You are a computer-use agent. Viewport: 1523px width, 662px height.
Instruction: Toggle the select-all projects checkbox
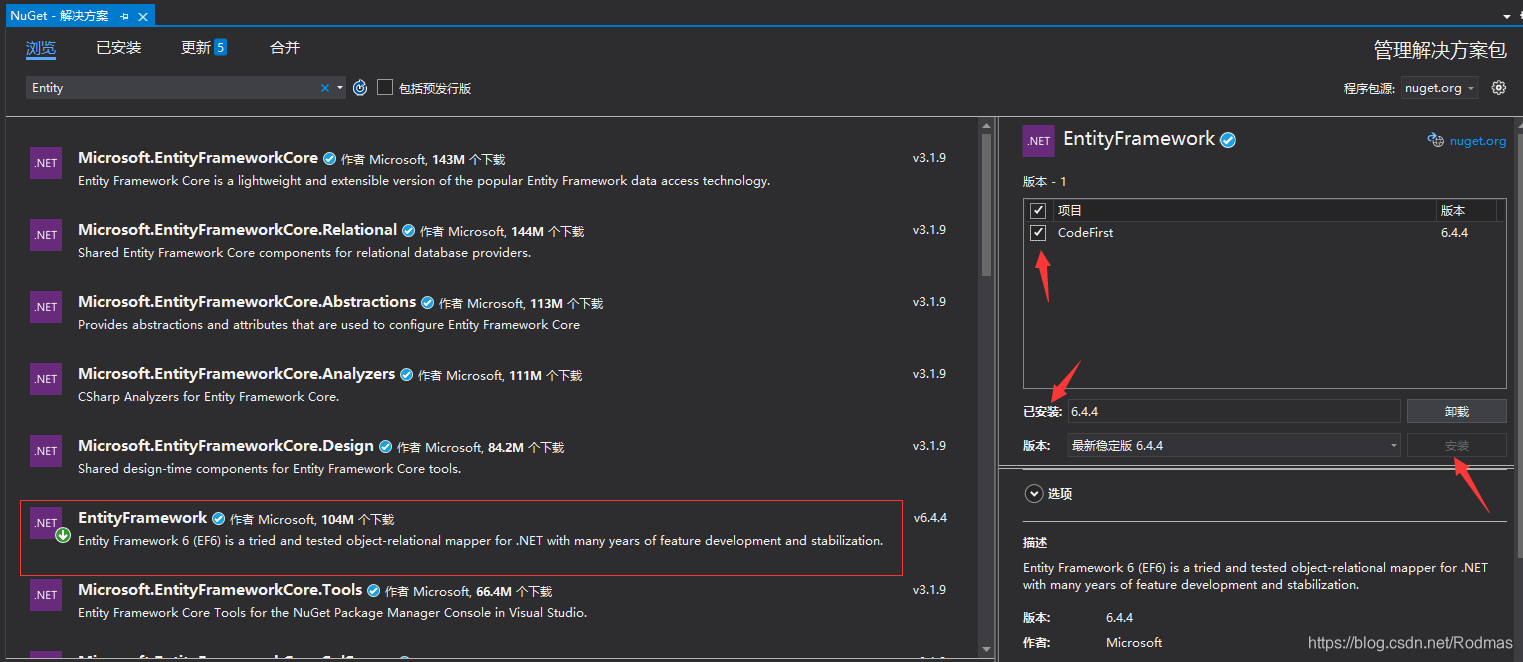[x=1038, y=210]
